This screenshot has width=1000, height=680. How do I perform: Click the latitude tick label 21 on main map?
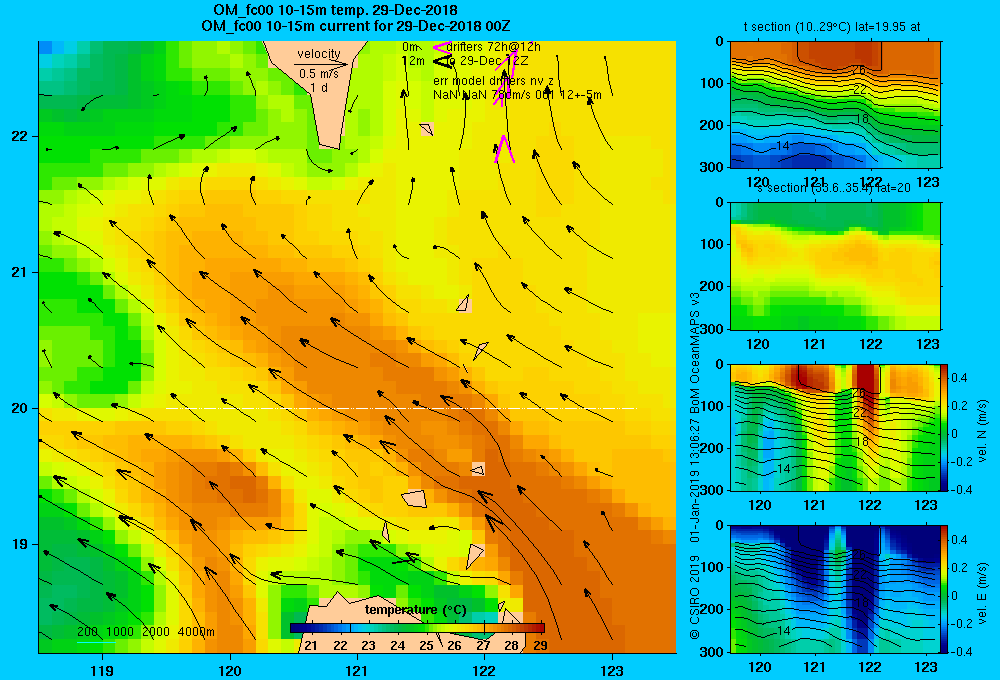click(x=20, y=272)
